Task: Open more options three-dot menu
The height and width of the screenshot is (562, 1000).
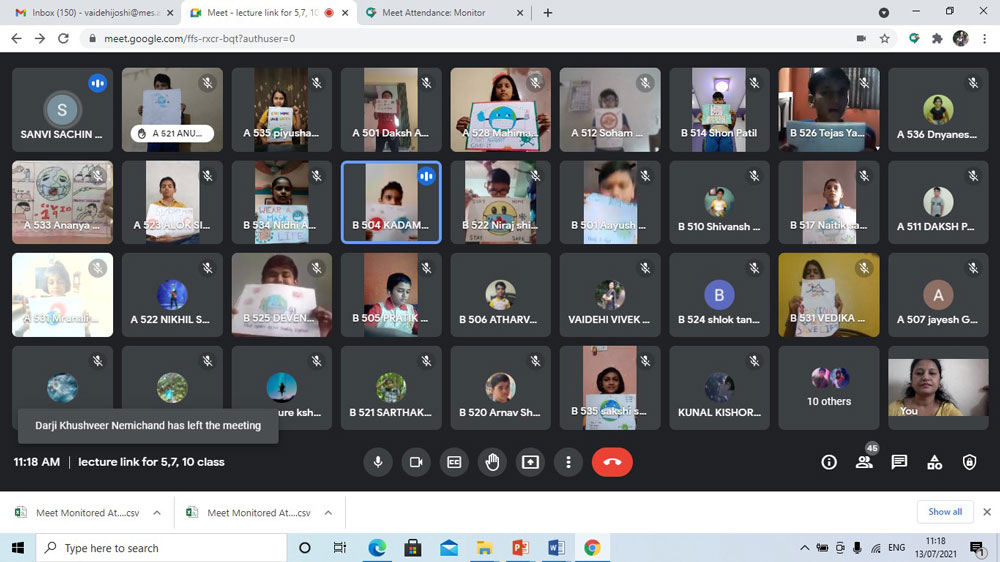Action: (x=568, y=462)
